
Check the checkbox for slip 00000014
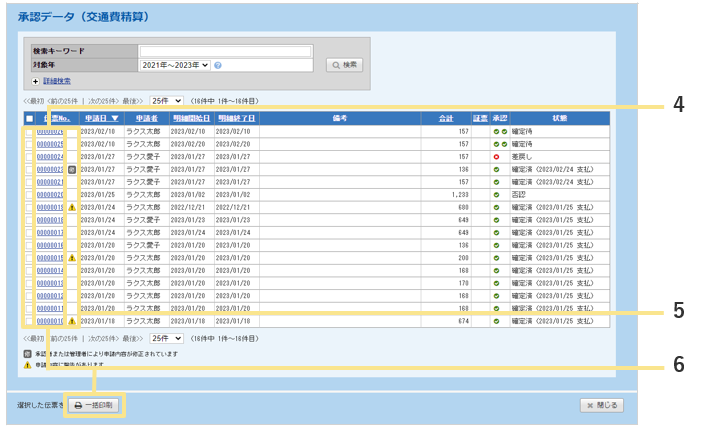[x=29, y=271]
